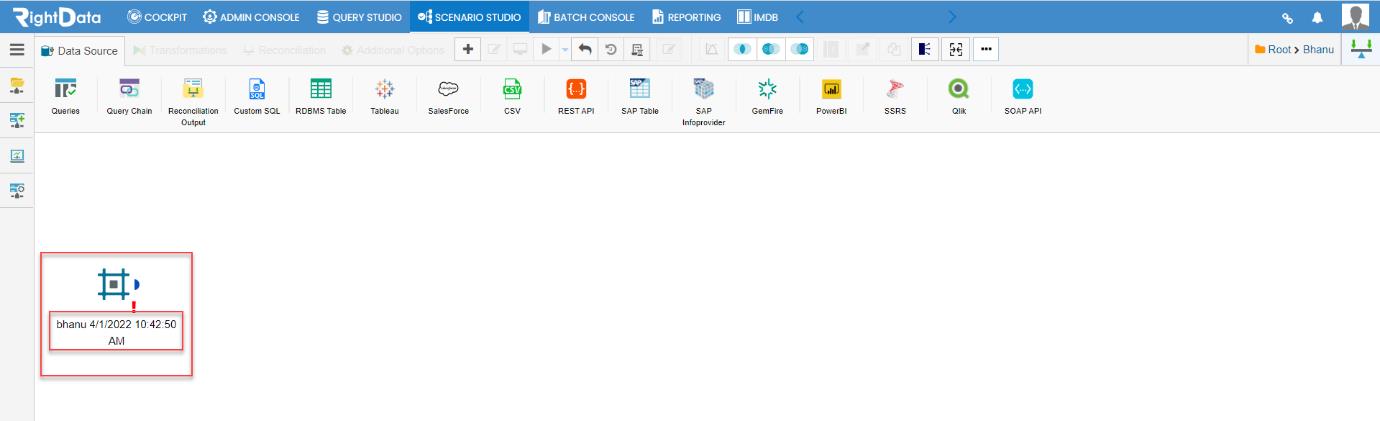
Task: Open the user profile avatar
Action: (1356, 16)
